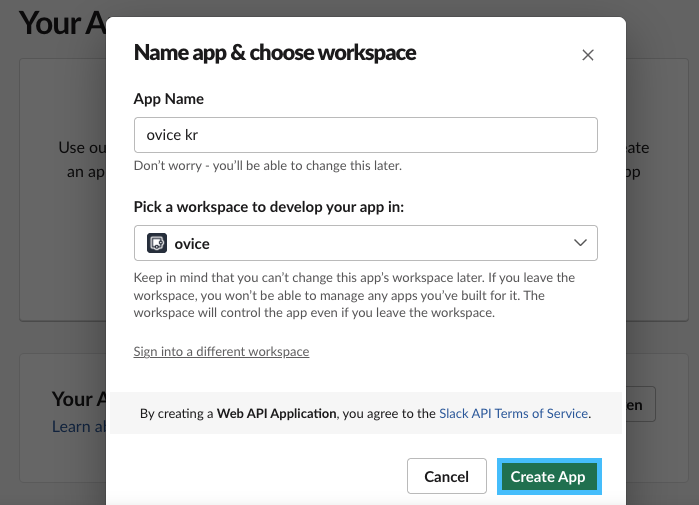Click the Create App button
This screenshot has width=699, height=505.
[x=549, y=476]
